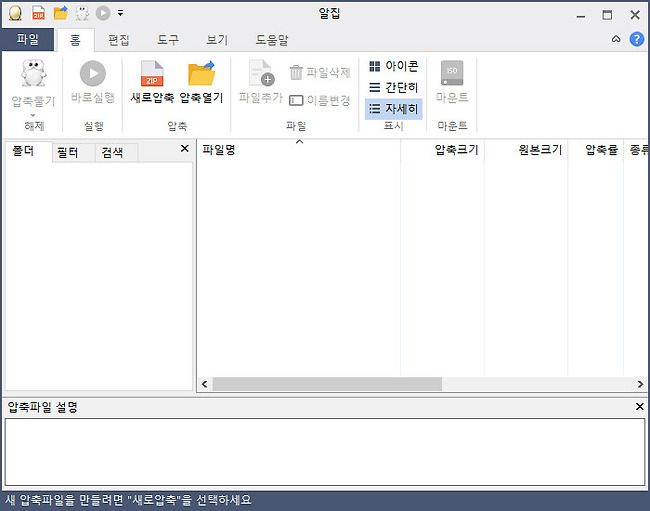Screen dimensions: 650x511
Task: Close the 압축파일 설명 panel
Action: [640, 407]
